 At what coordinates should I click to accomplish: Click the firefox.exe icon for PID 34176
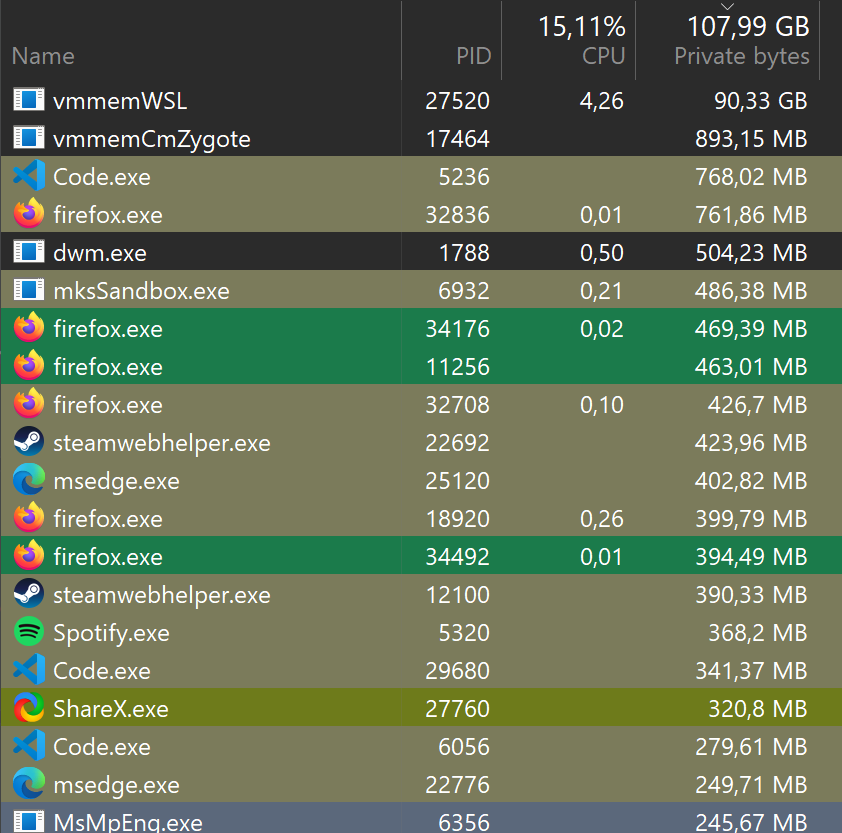pyautogui.click(x=28, y=327)
